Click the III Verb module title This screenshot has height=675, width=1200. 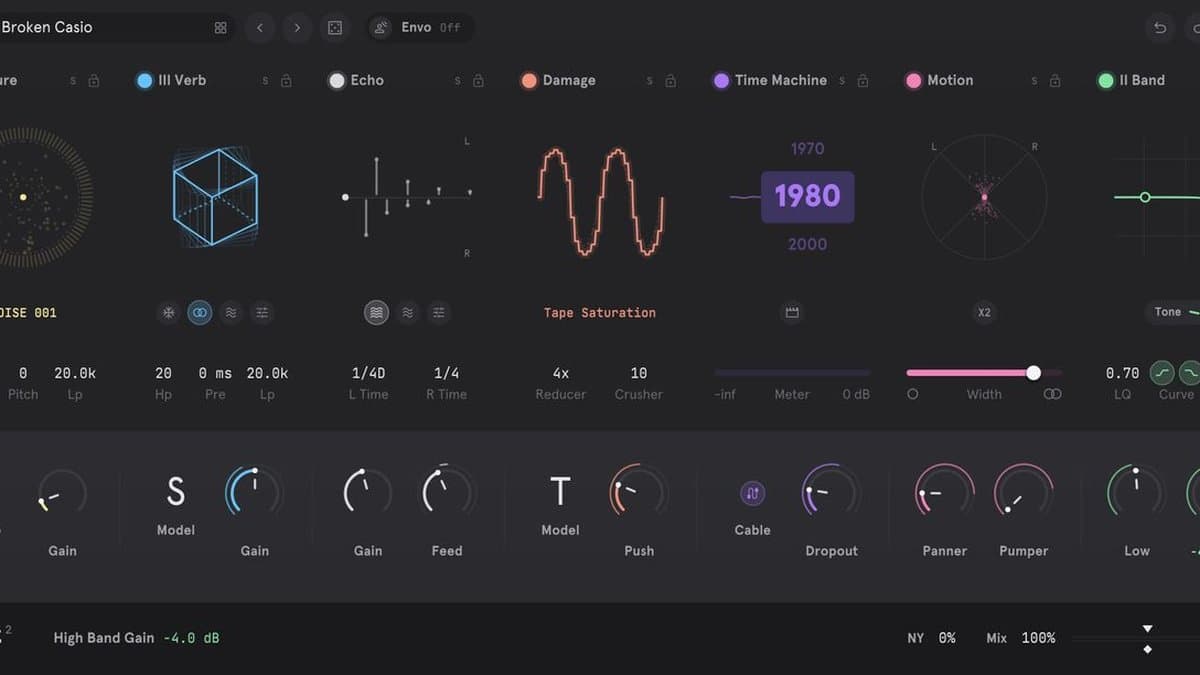point(182,81)
